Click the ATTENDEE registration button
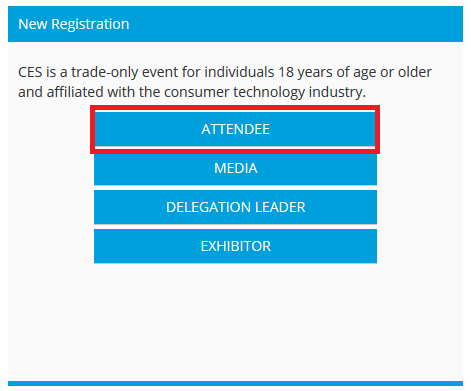This screenshot has height=391, width=471. [x=235, y=129]
